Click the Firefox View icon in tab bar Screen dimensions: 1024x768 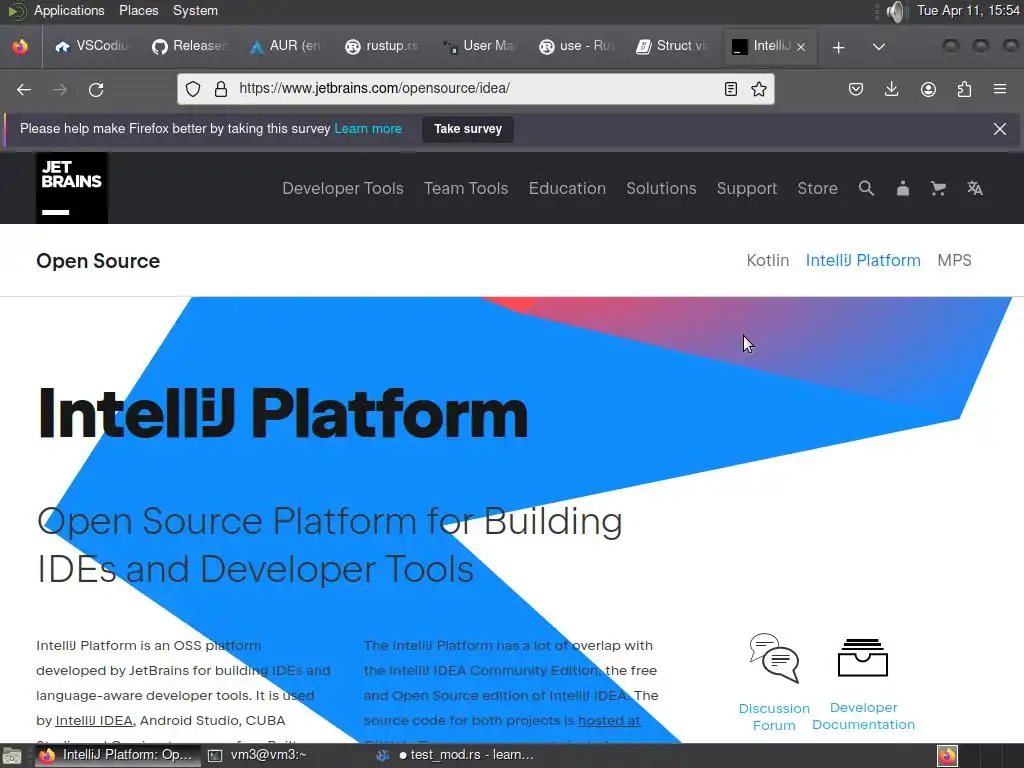click(x=20, y=46)
